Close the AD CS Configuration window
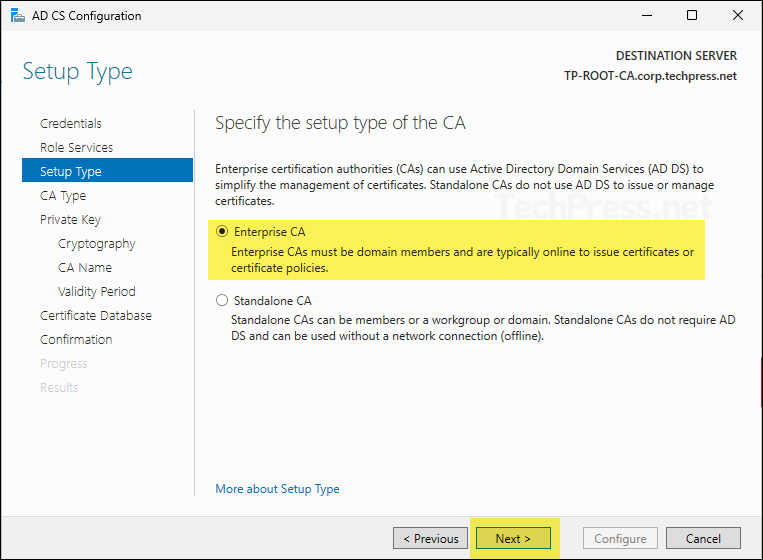Image resolution: width=763 pixels, height=560 pixels. (x=738, y=16)
